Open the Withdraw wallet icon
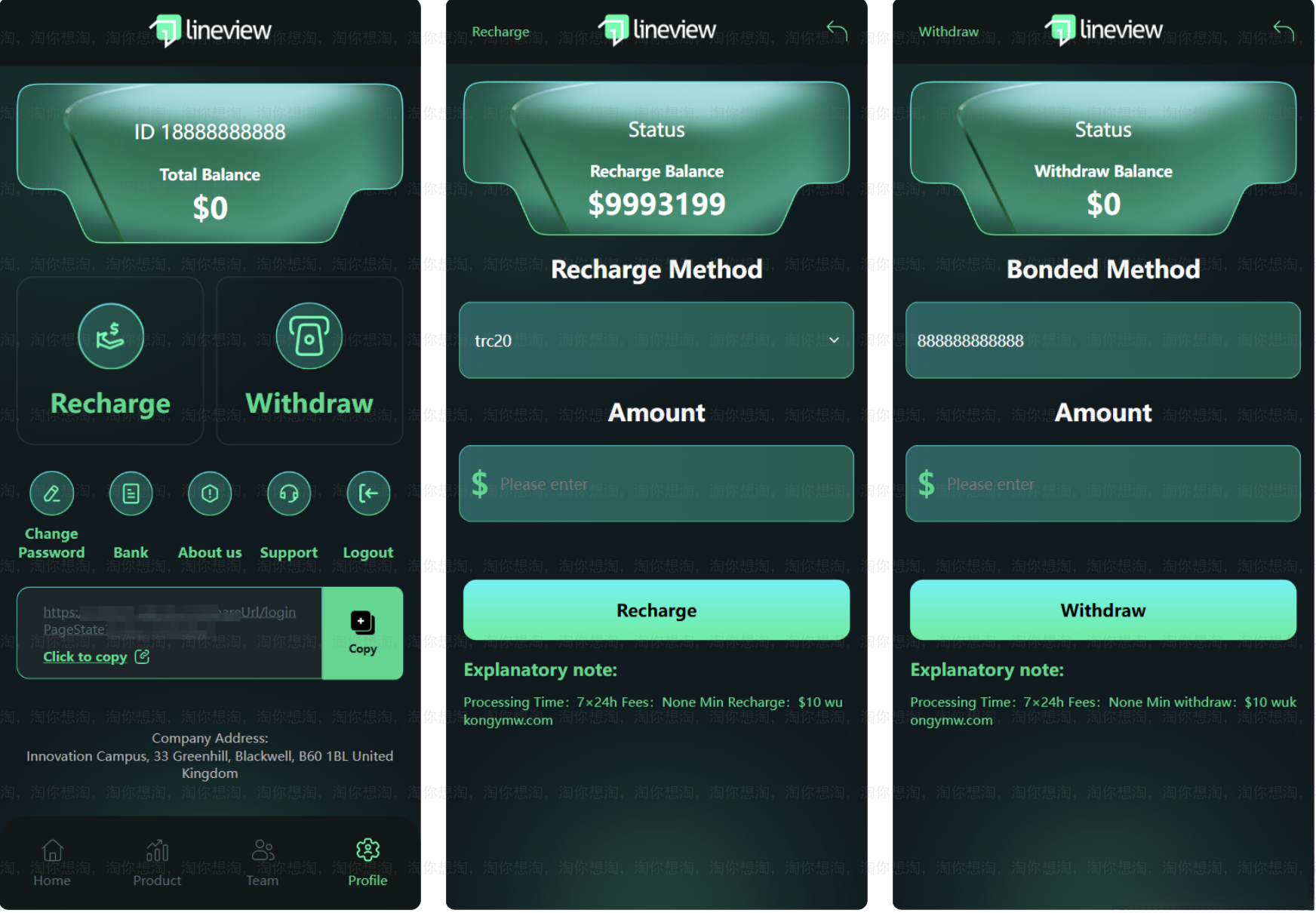 pyautogui.click(x=309, y=337)
